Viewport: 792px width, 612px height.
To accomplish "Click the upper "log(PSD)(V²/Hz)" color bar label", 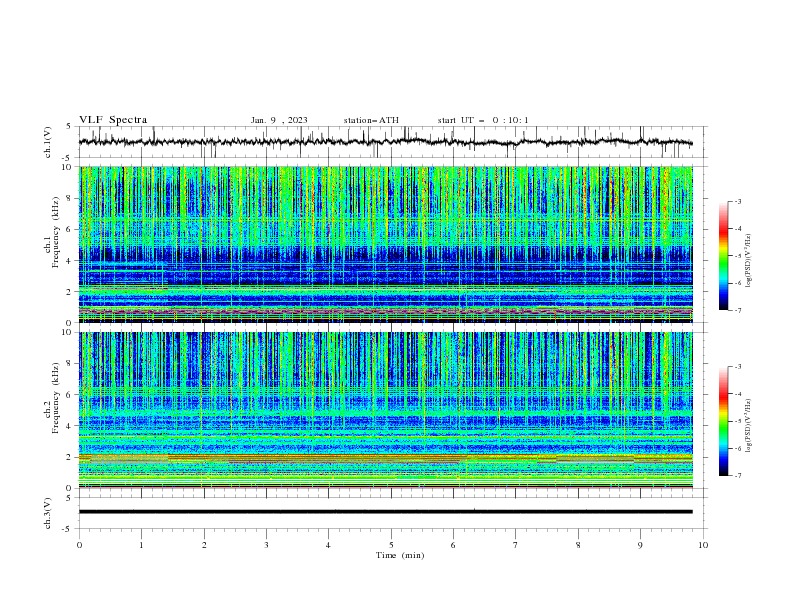I will 749,261.
